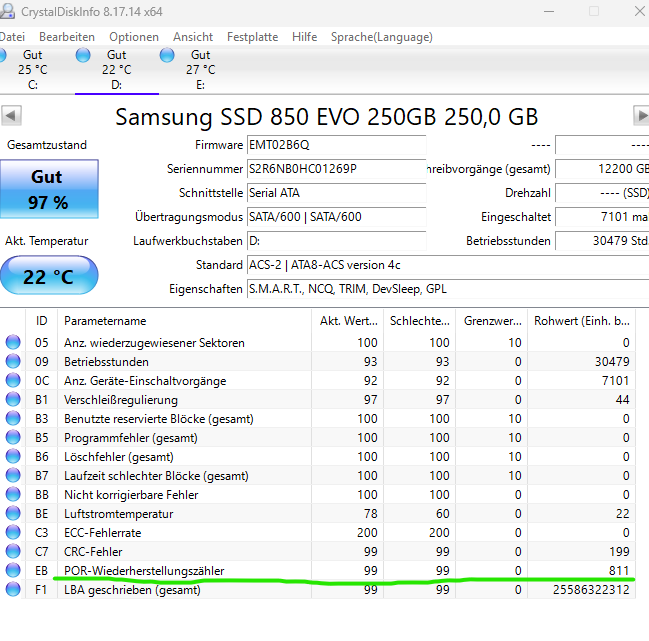Click status orb for CRC-Fehler row
The height and width of the screenshot is (641, 649).
[13, 552]
